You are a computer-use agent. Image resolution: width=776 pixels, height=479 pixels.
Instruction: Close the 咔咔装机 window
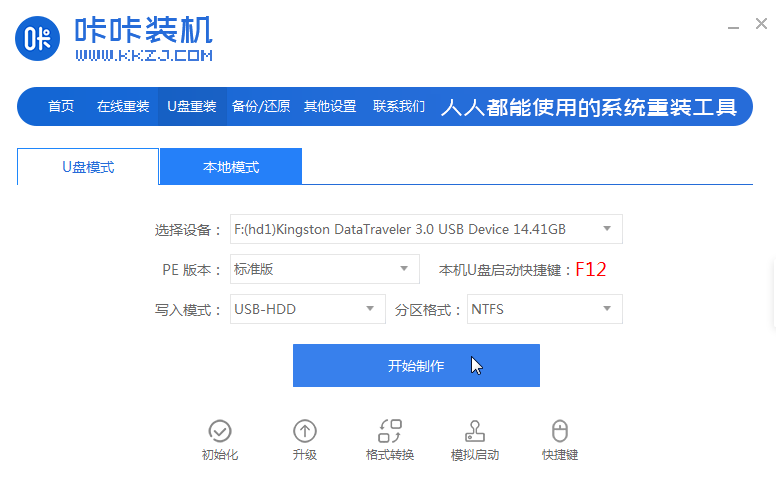(761, 23)
